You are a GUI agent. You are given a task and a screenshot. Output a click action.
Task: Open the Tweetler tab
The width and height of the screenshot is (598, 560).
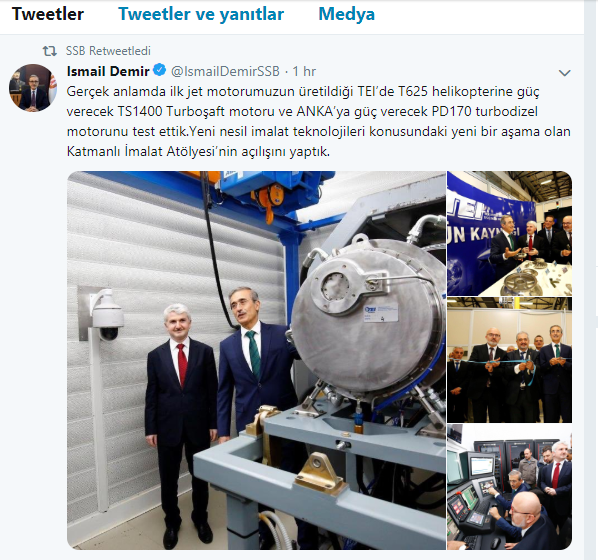click(48, 14)
